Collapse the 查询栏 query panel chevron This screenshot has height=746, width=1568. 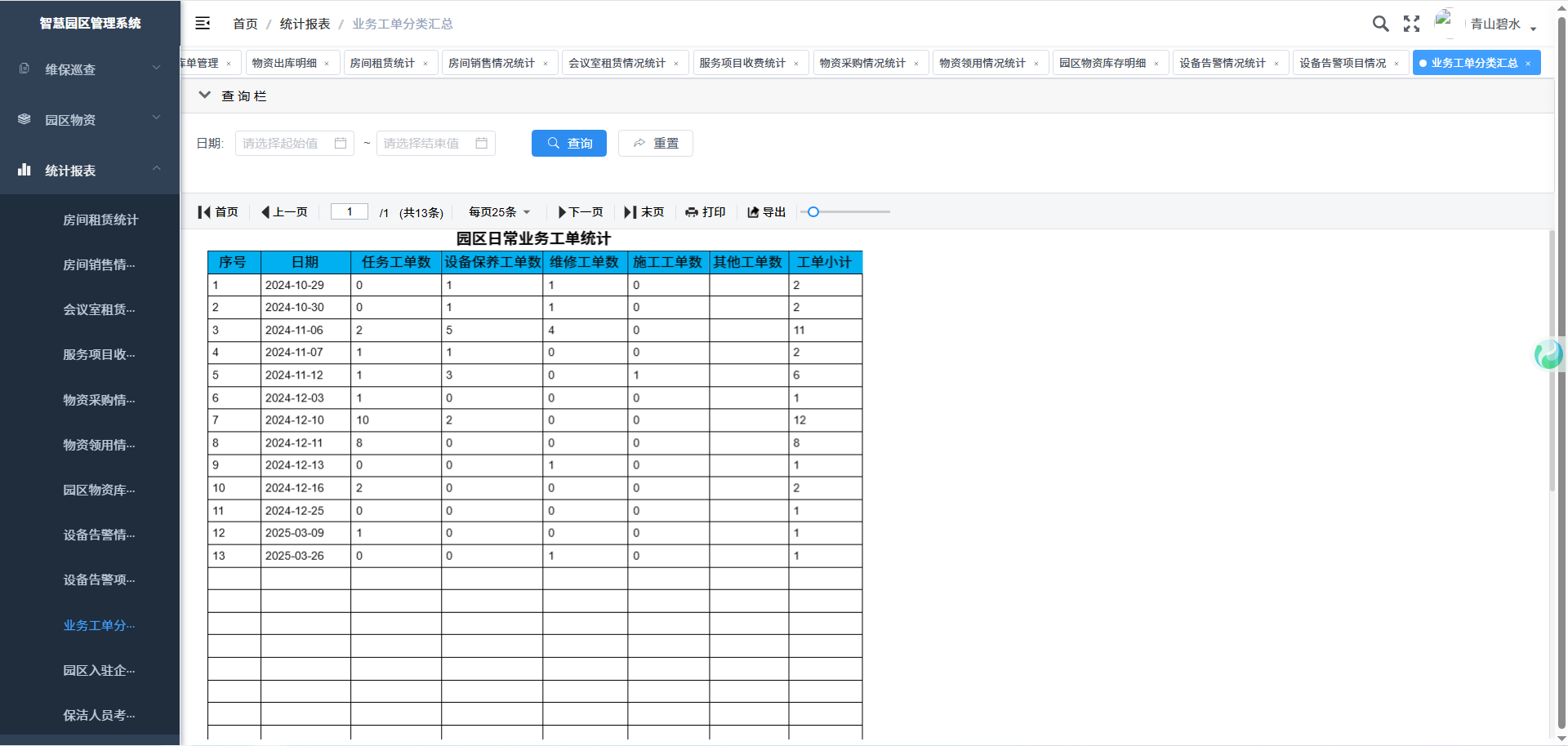point(205,95)
